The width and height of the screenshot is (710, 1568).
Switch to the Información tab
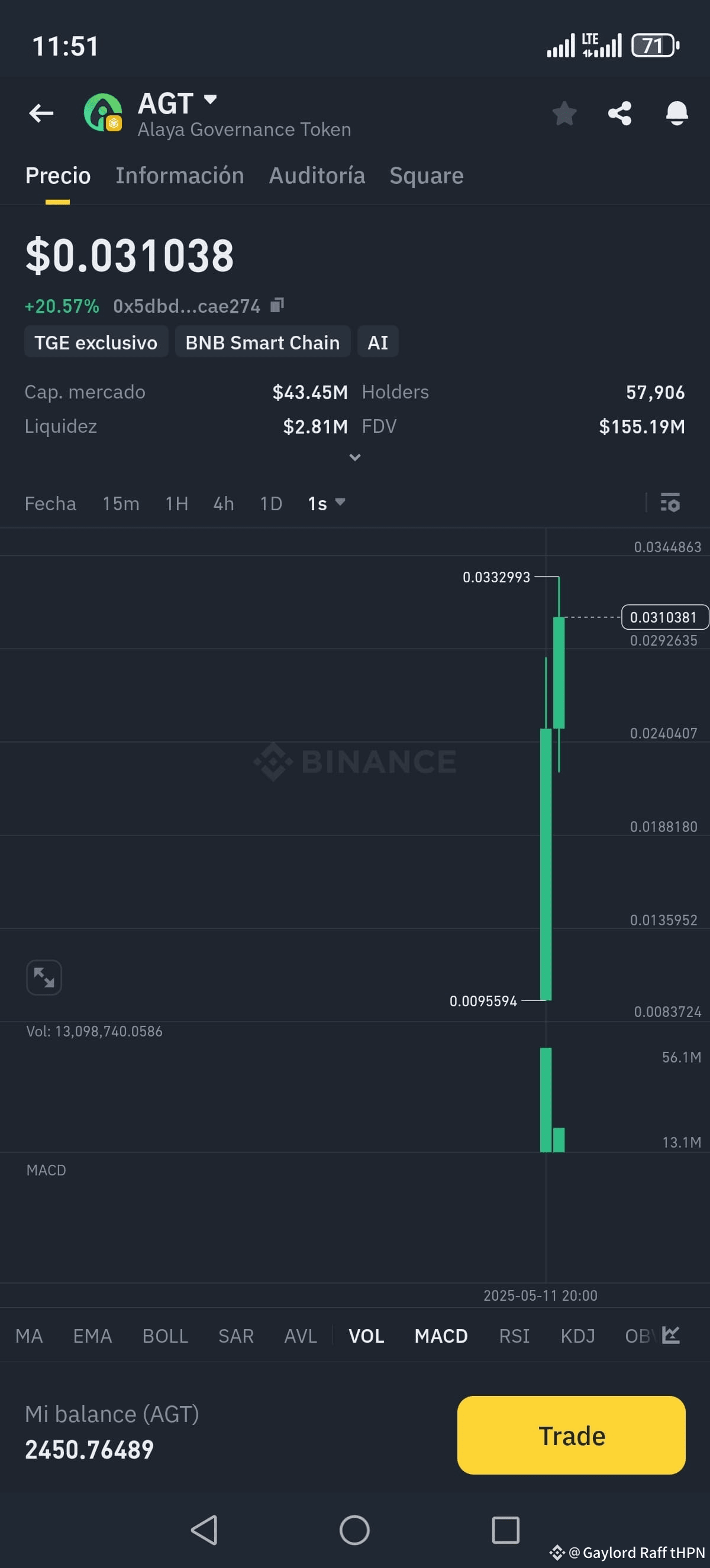(180, 175)
